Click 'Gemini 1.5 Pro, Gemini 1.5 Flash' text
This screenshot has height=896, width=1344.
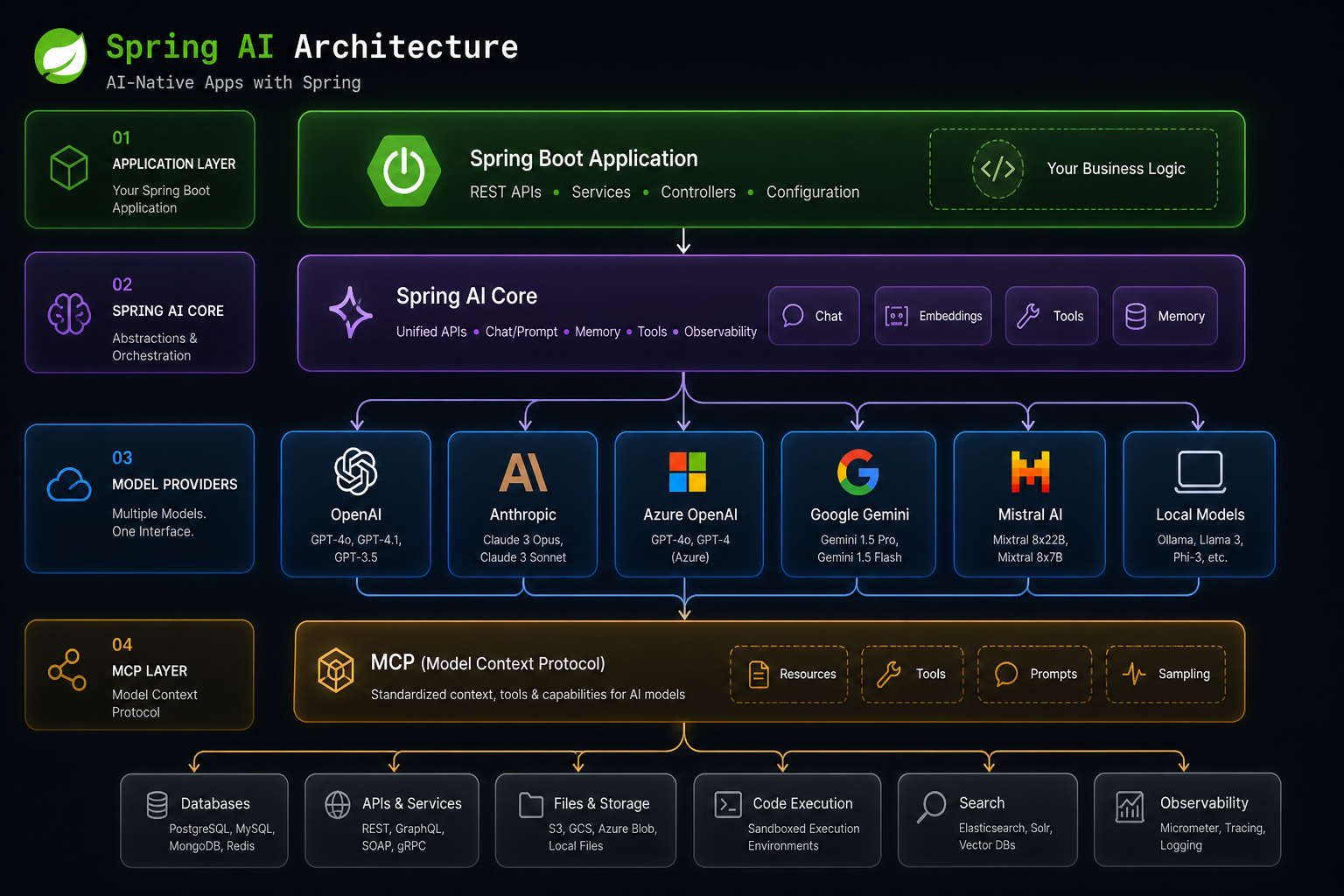coord(859,549)
